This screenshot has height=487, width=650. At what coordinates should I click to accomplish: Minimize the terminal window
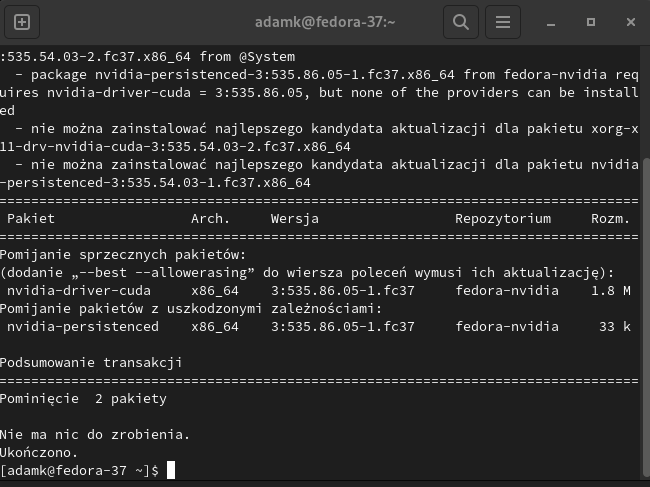coord(551,22)
